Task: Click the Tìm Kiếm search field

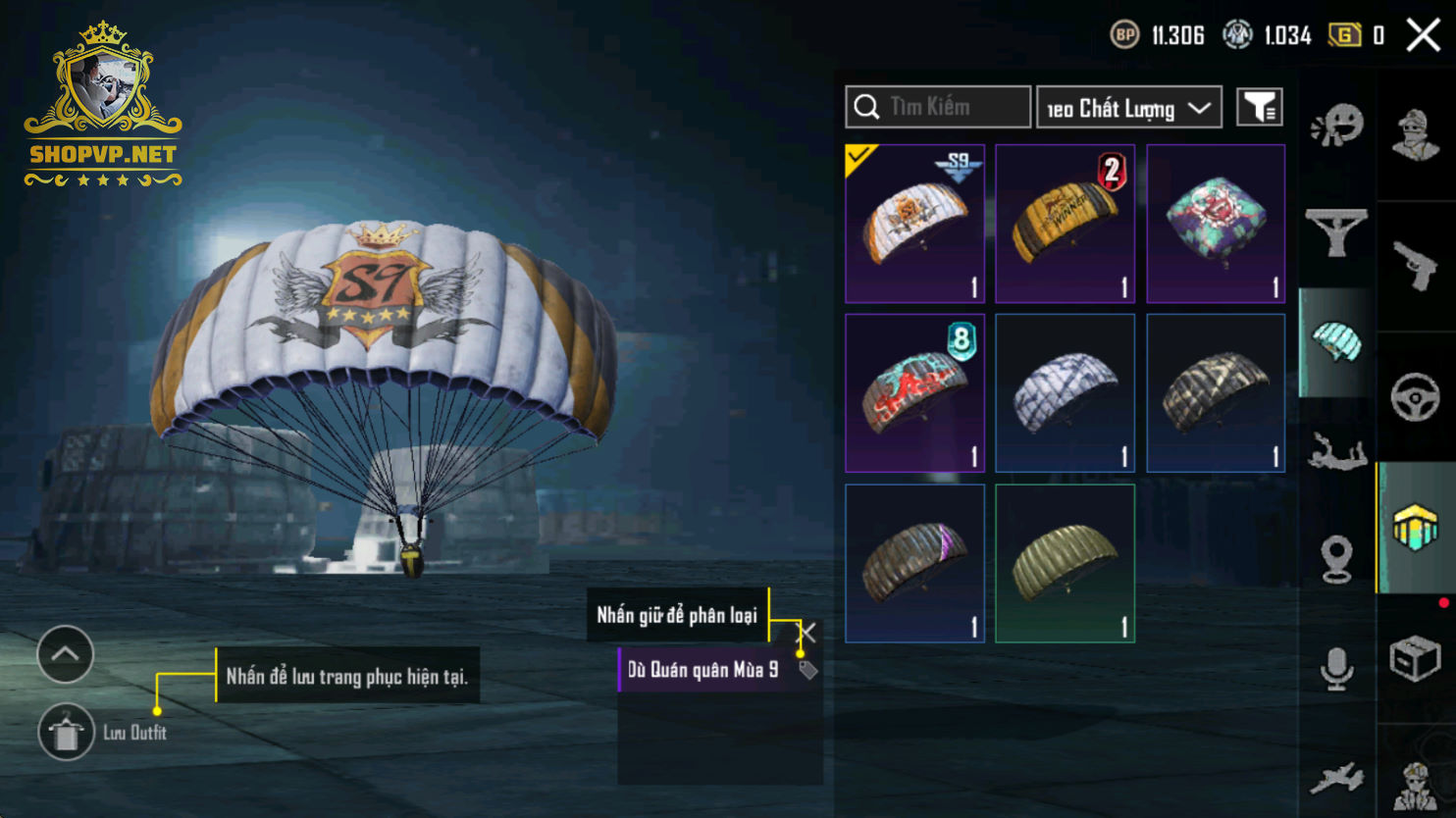Action: click(x=938, y=107)
